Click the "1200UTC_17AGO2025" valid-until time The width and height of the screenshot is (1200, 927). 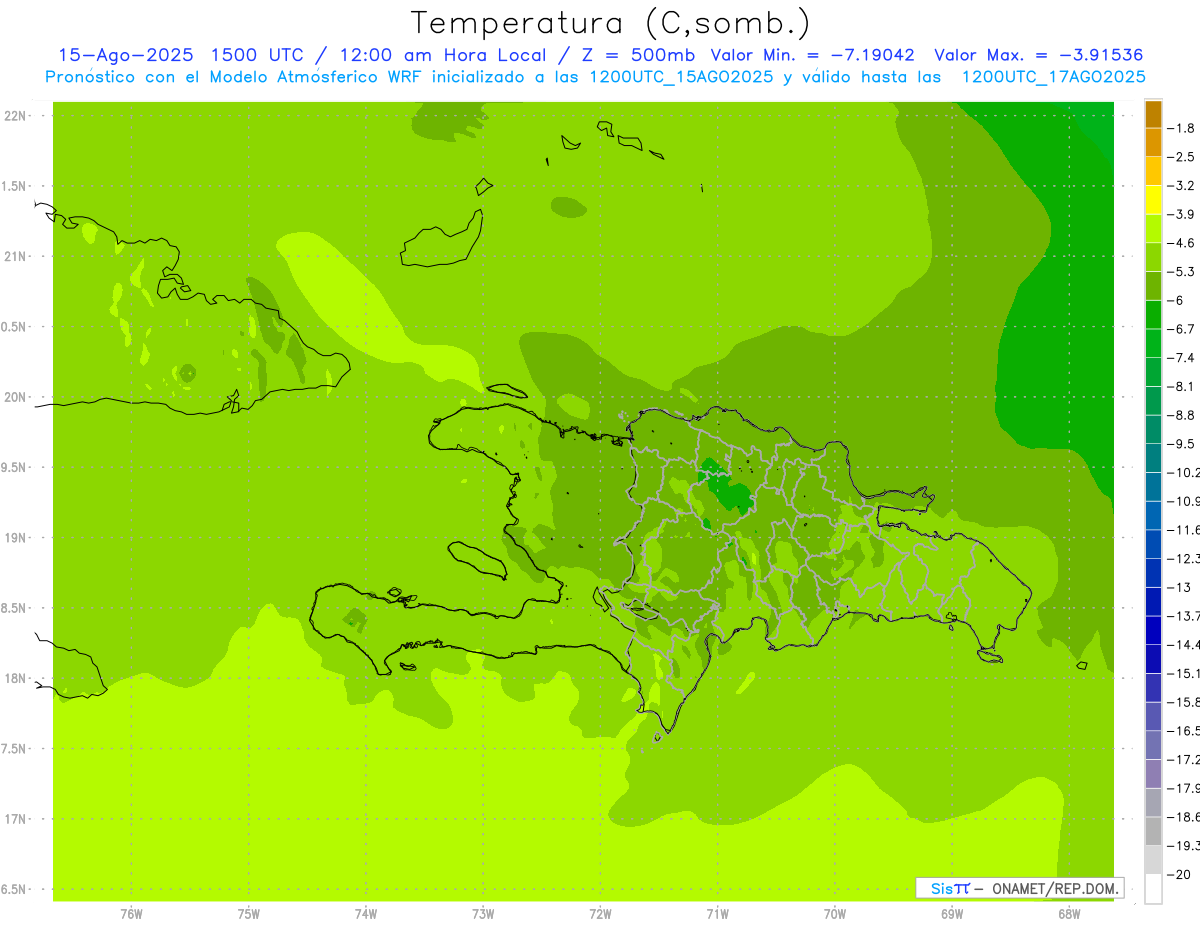(1053, 77)
